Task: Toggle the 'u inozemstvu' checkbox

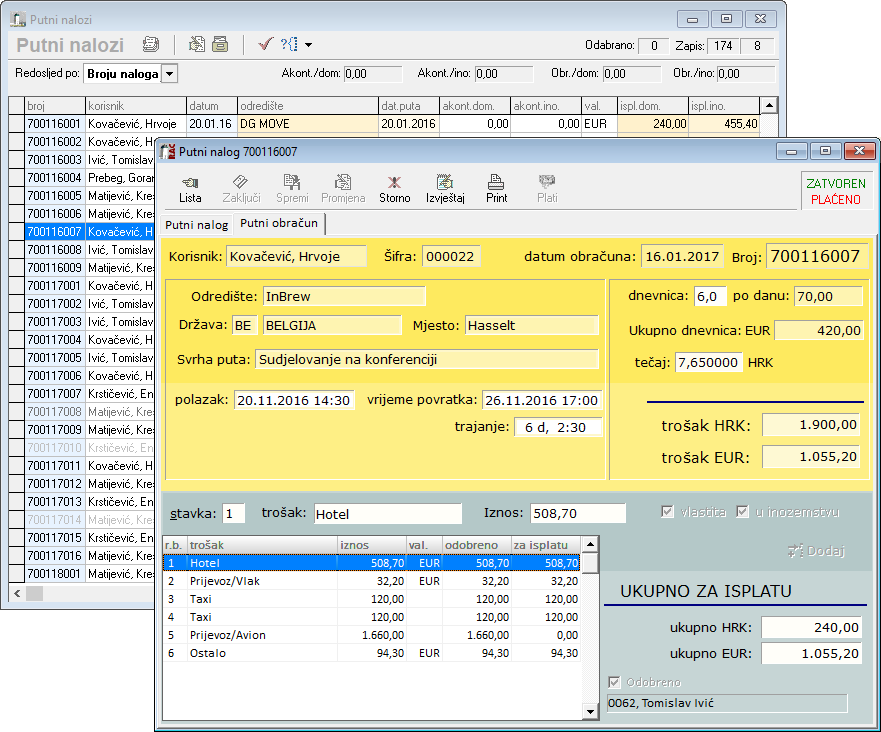Action: (742, 512)
